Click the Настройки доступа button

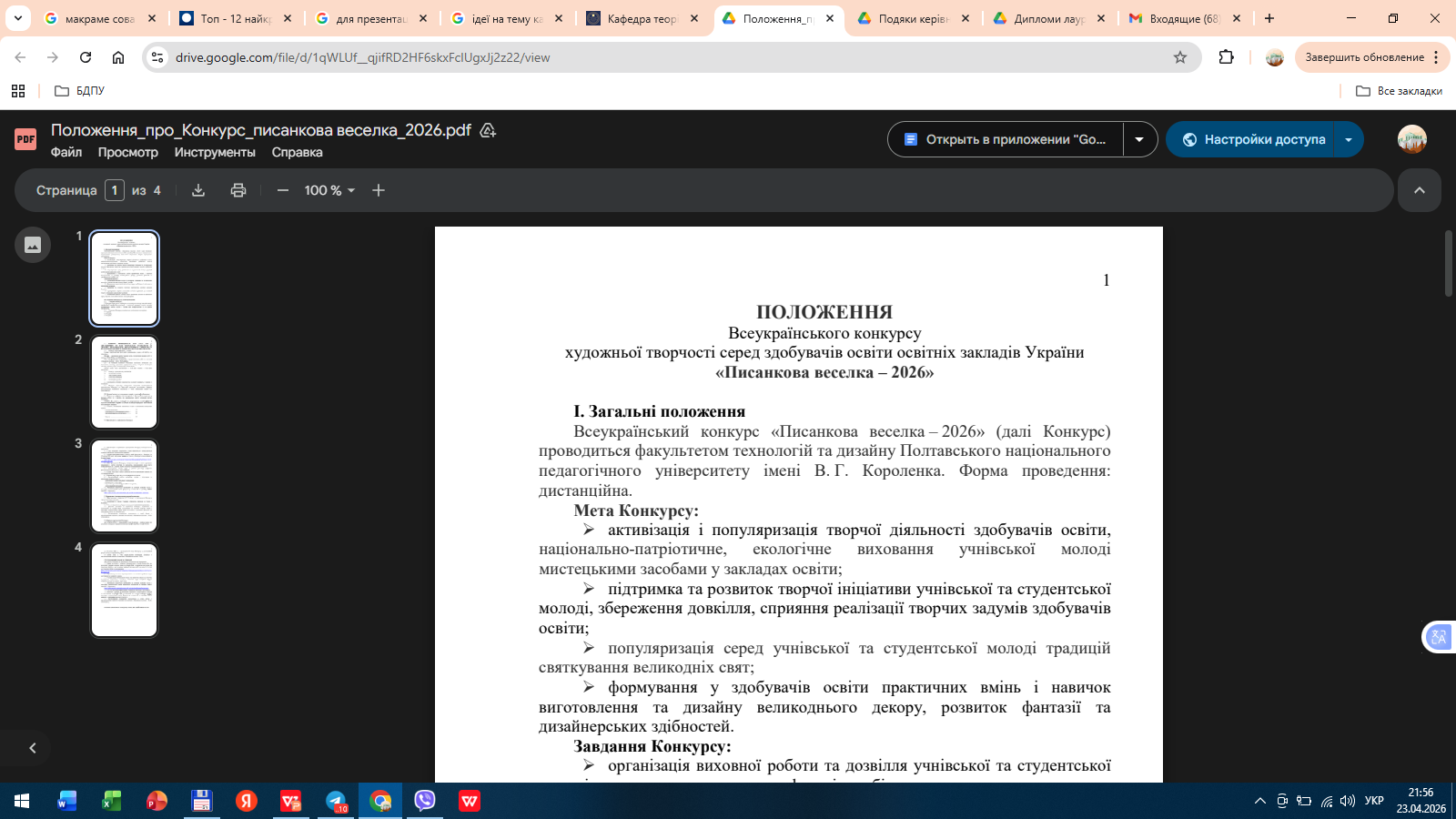pos(1254,139)
